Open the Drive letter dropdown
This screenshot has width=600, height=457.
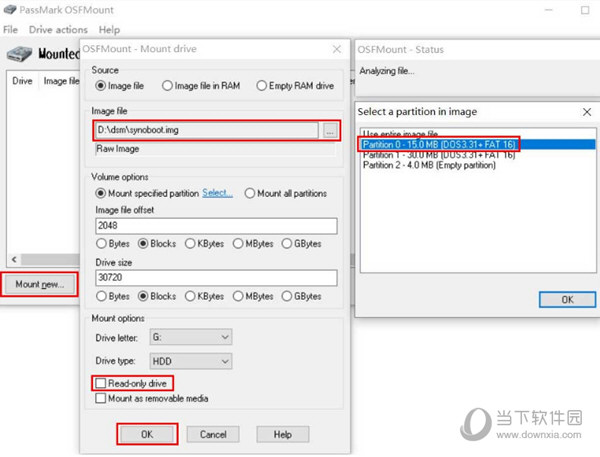point(191,337)
